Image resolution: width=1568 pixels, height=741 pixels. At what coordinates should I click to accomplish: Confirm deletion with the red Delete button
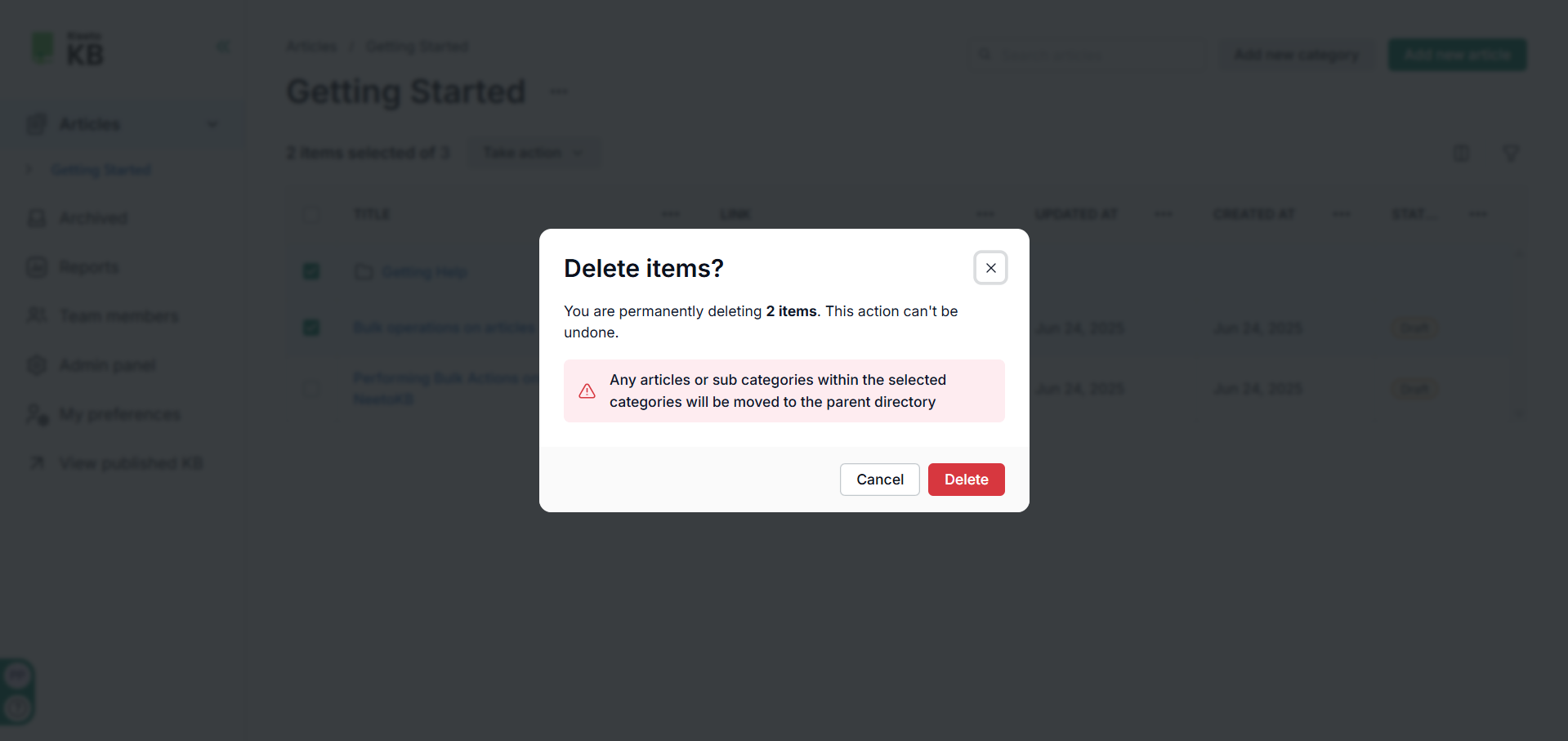point(966,480)
